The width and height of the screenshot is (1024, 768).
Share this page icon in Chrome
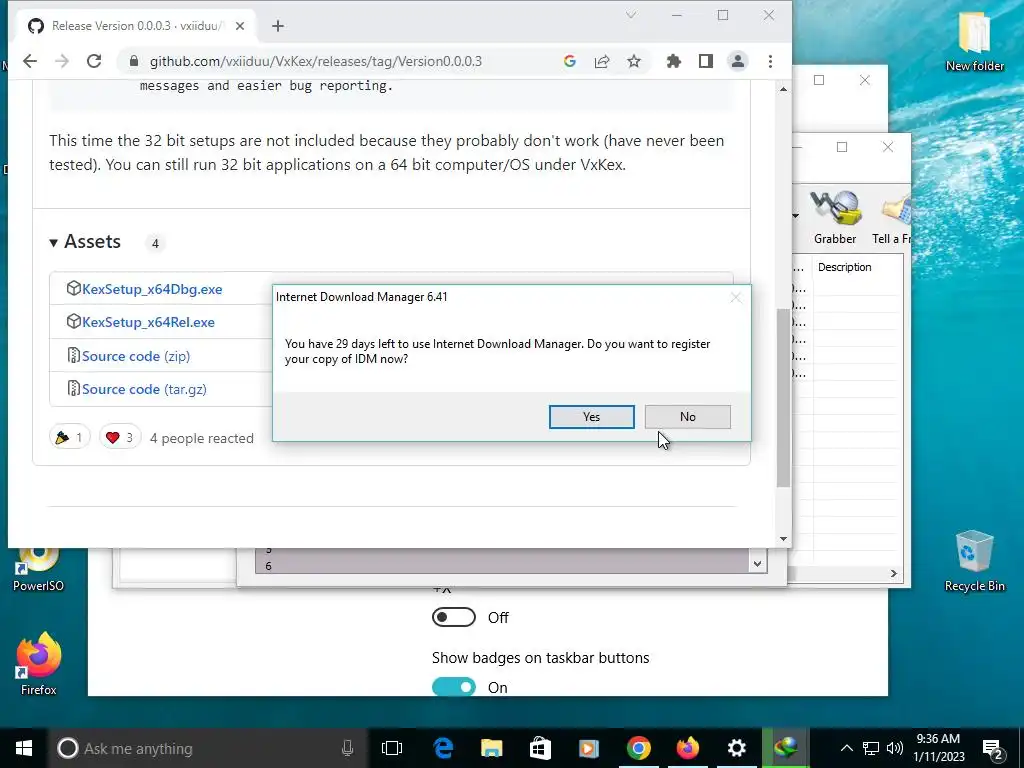click(601, 61)
